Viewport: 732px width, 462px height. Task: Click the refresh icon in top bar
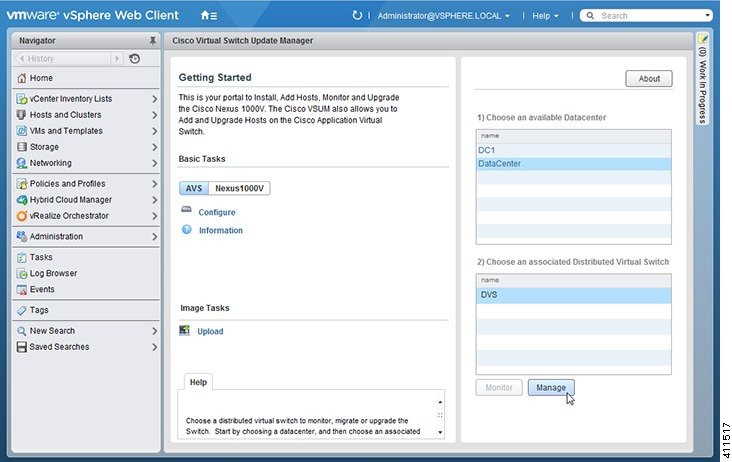click(x=357, y=15)
